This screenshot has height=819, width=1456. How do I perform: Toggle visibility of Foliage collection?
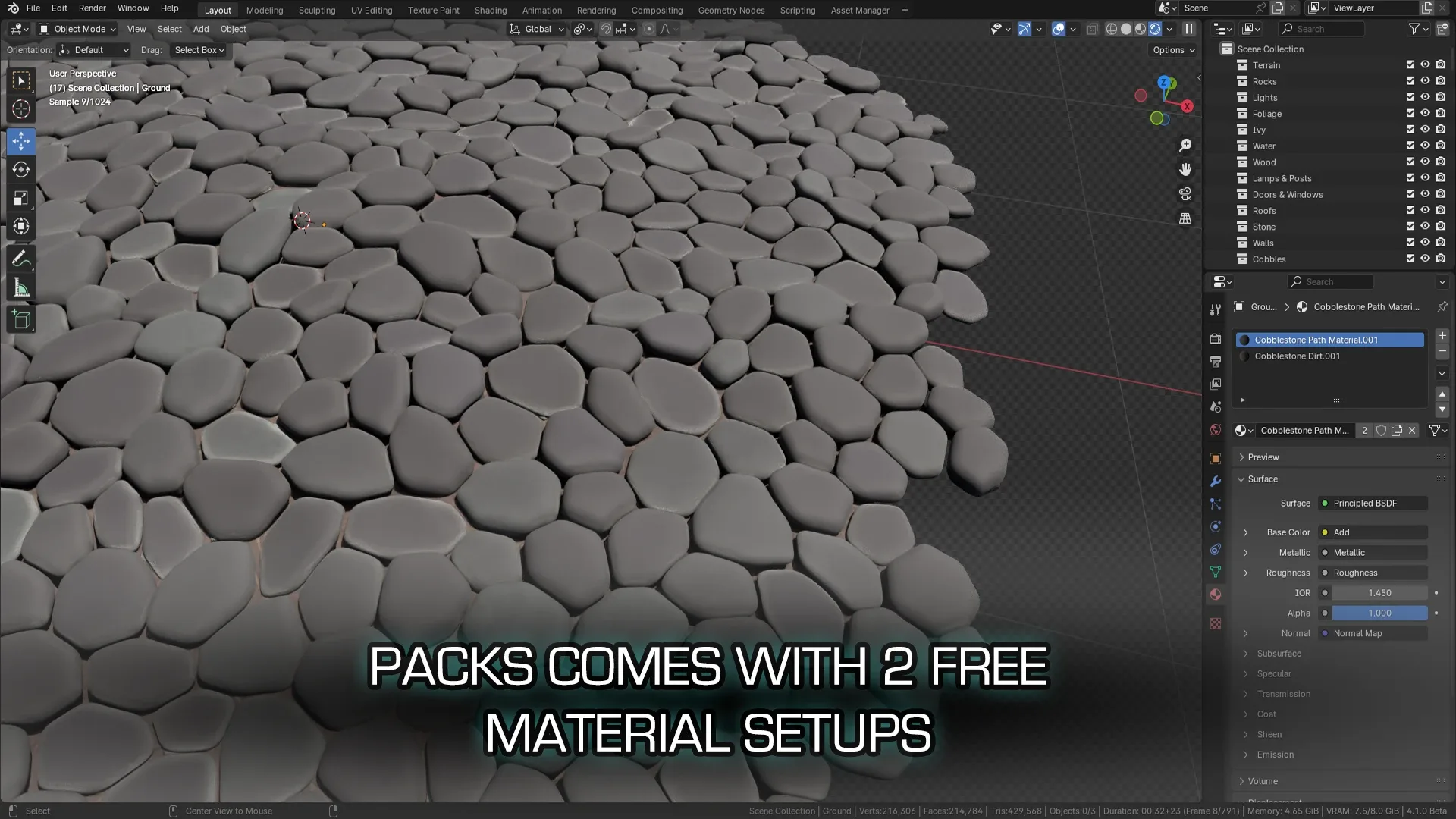[x=1425, y=113]
